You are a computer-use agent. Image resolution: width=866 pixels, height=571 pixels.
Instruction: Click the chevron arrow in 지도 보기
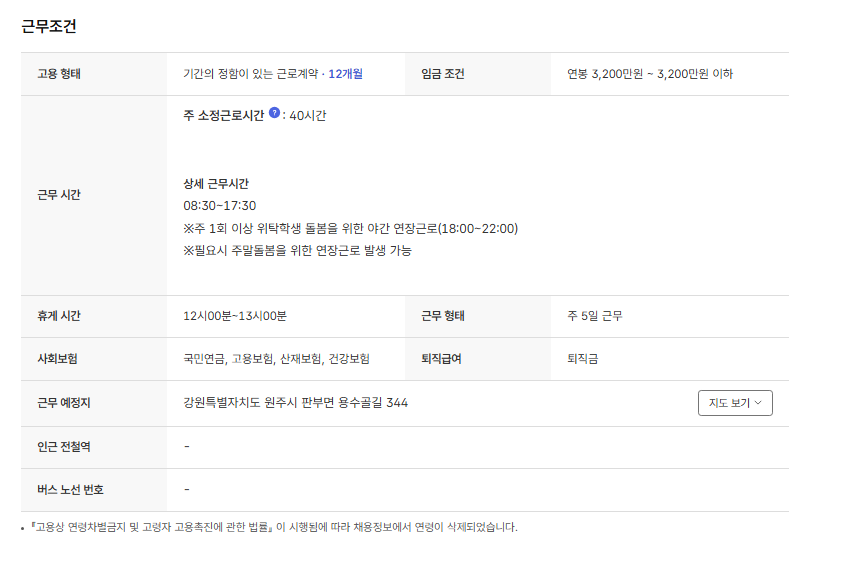(x=758, y=403)
